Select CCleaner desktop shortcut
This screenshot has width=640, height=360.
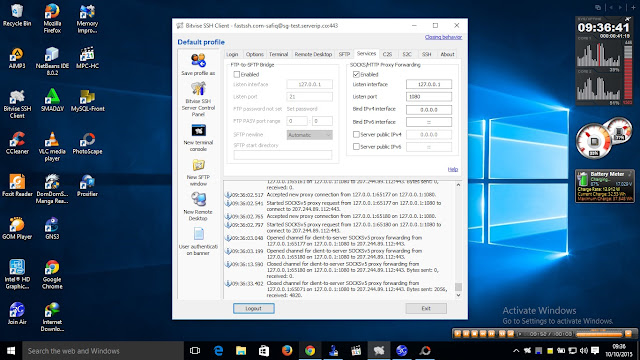click(x=17, y=143)
